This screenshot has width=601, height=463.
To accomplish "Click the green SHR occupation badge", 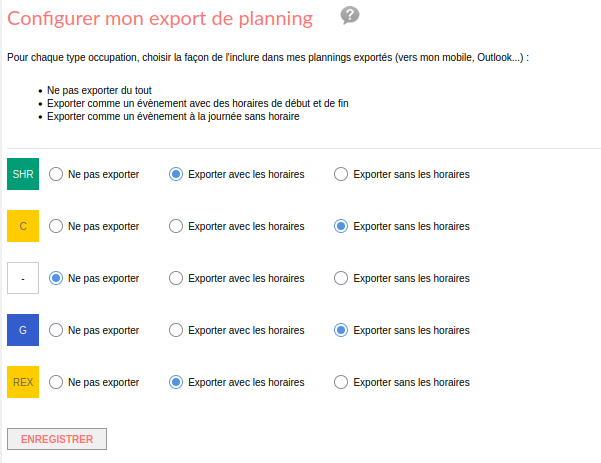I will coord(23,174).
